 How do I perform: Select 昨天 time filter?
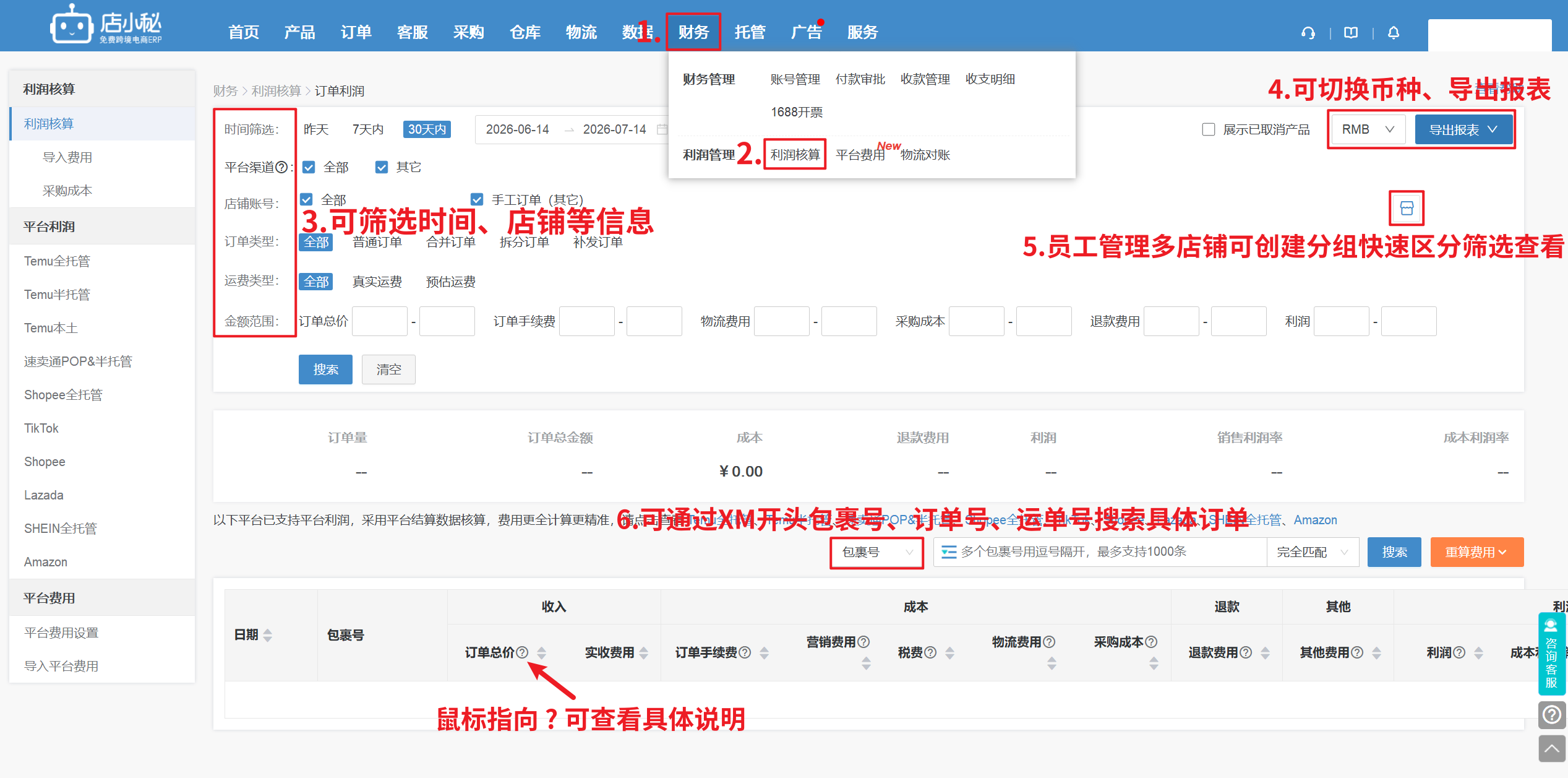pos(316,129)
